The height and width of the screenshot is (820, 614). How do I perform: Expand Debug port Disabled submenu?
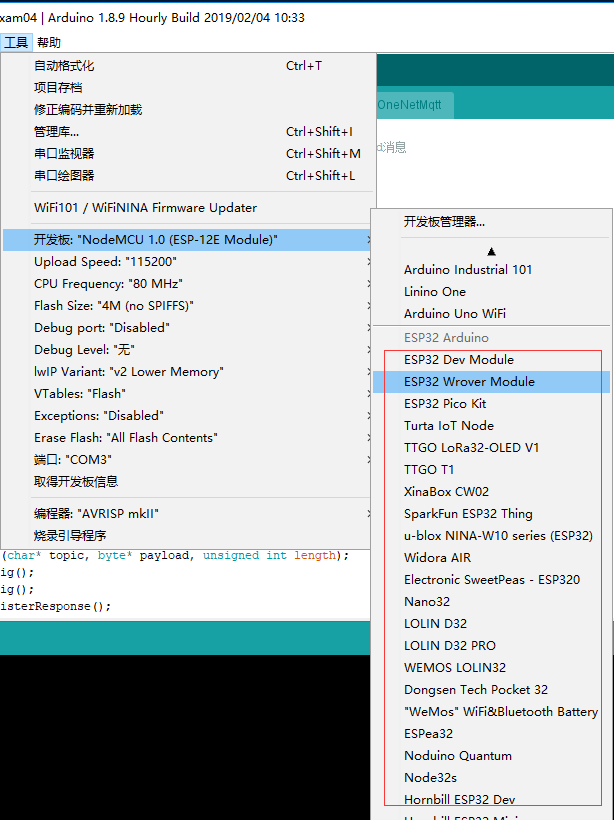coord(188,328)
